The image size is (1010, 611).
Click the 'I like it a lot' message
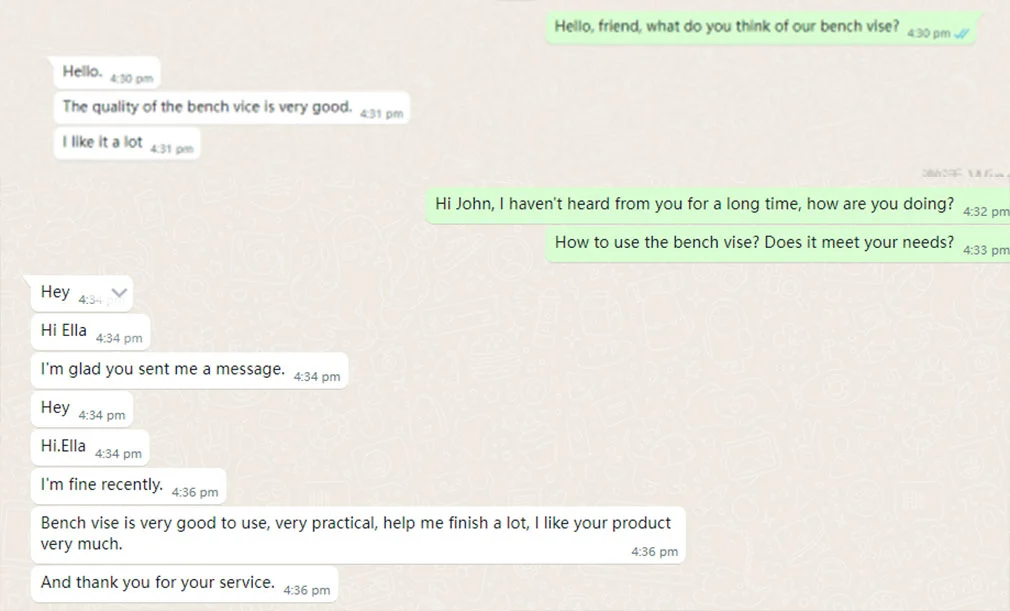[x=103, y=142]
